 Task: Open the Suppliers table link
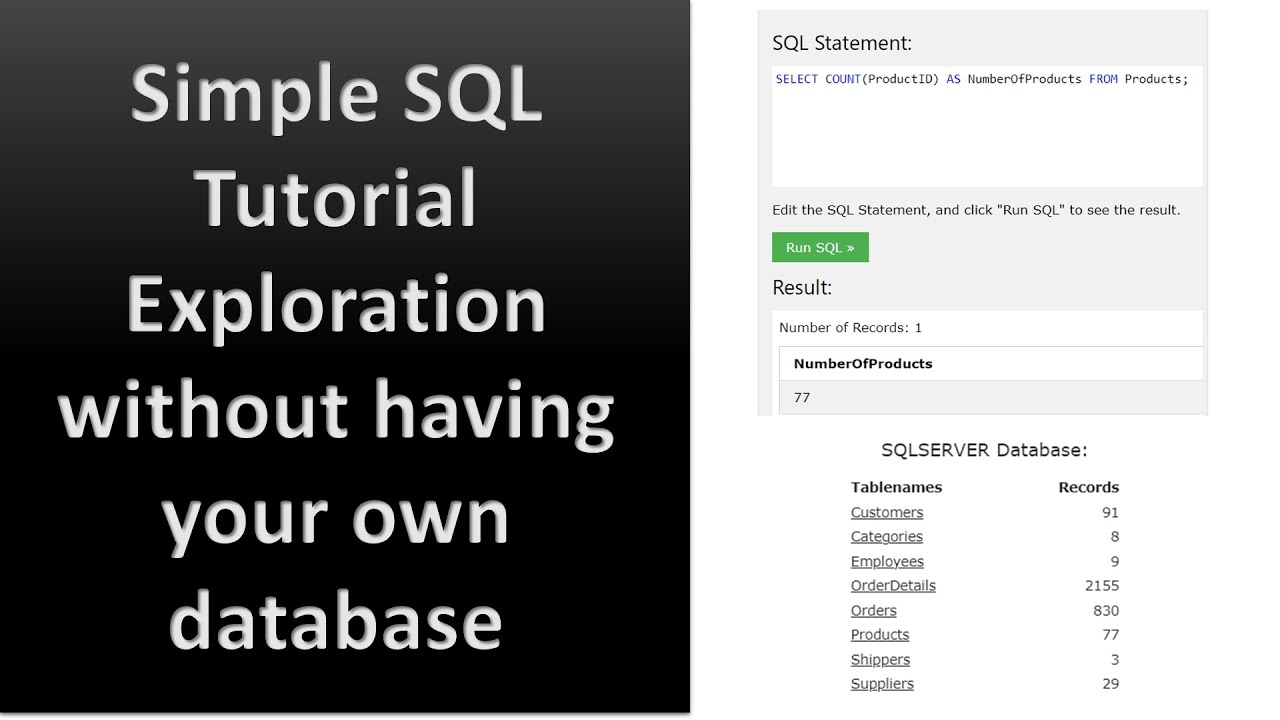pos(882,684)
